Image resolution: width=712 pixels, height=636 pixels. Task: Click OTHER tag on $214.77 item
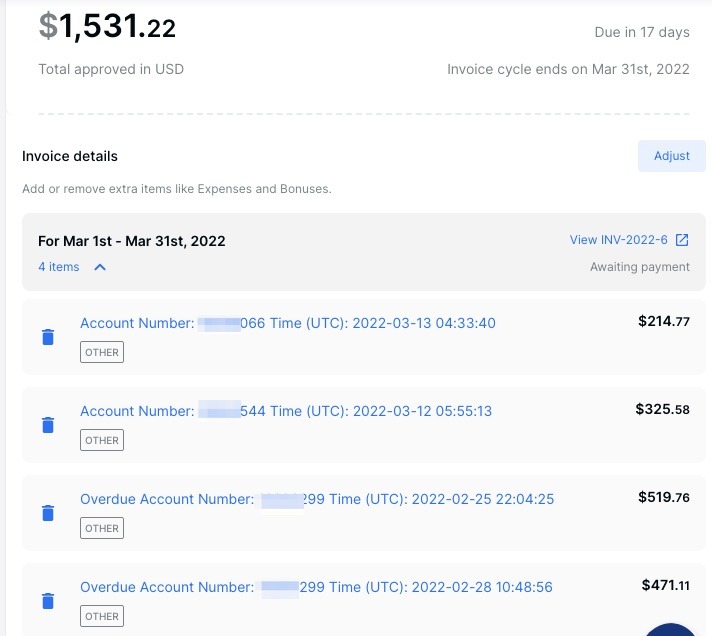coord(102,352)
